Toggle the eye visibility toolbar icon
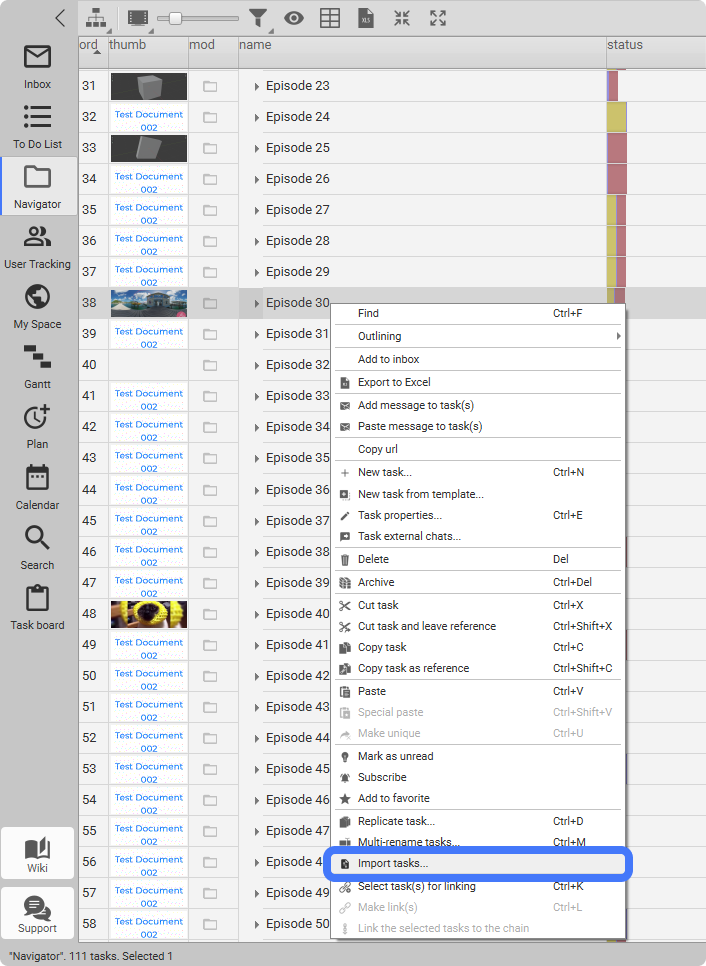This screenshot has height=966, width=706. tap(294, 18)
